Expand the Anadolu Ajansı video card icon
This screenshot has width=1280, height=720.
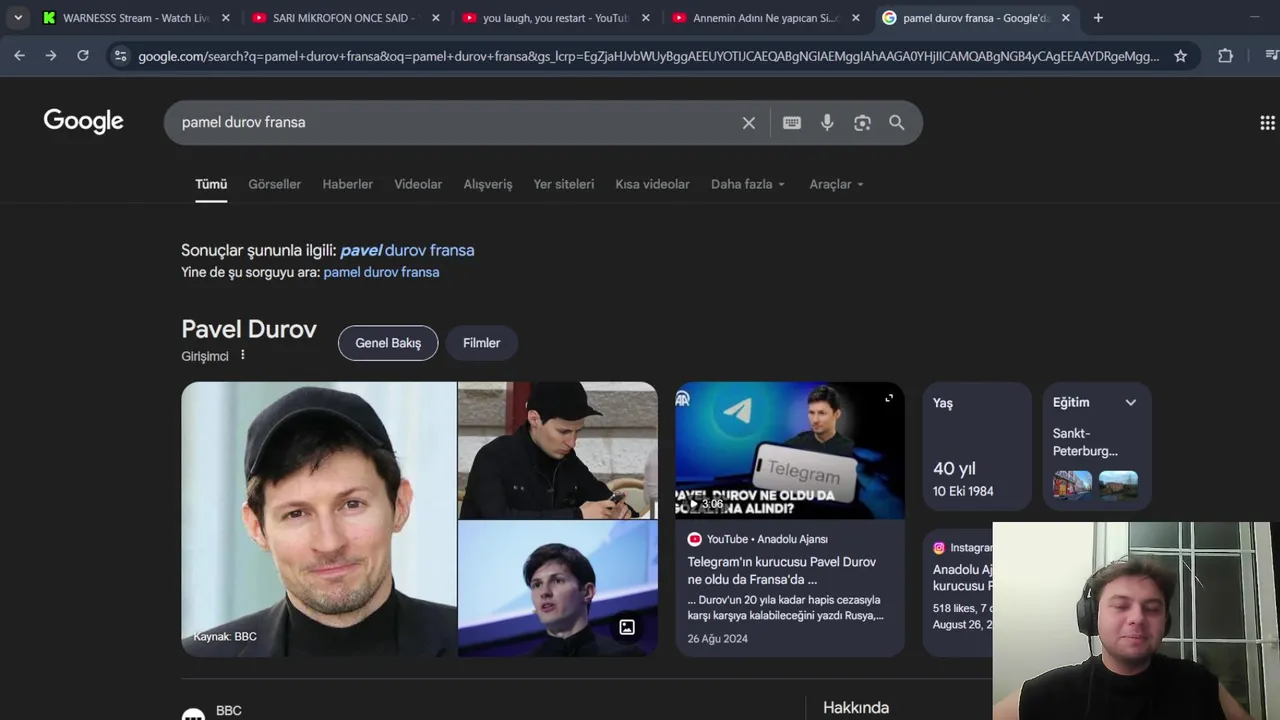(889, 398)
